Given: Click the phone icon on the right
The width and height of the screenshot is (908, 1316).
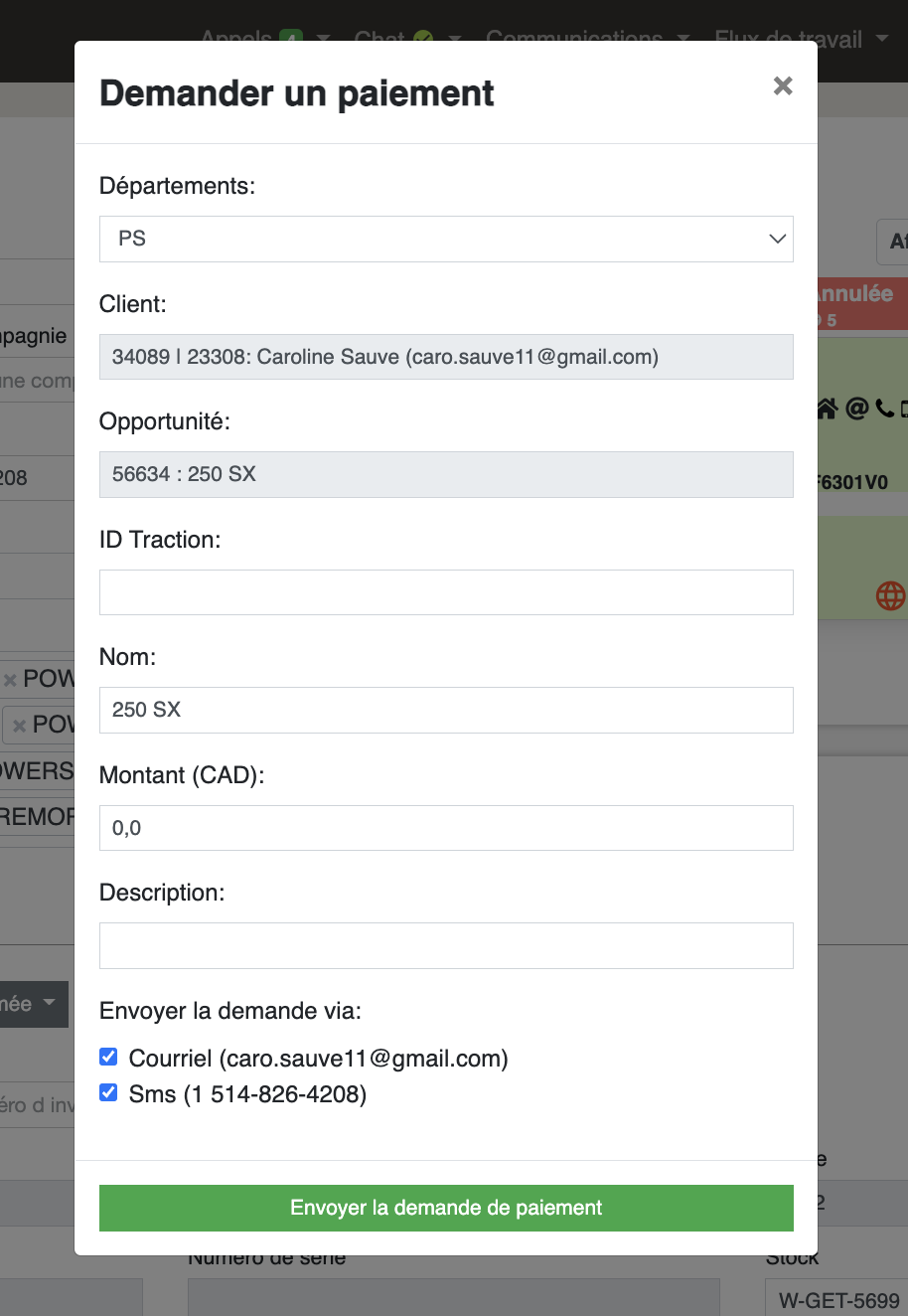Looking at the screenshot, I should tap(883, 409).
